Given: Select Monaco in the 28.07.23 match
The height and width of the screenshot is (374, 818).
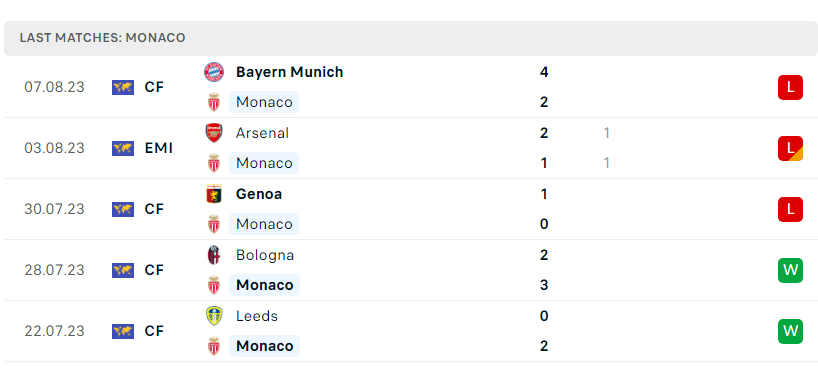Looking at the screenshot, I should click(264, 285).
